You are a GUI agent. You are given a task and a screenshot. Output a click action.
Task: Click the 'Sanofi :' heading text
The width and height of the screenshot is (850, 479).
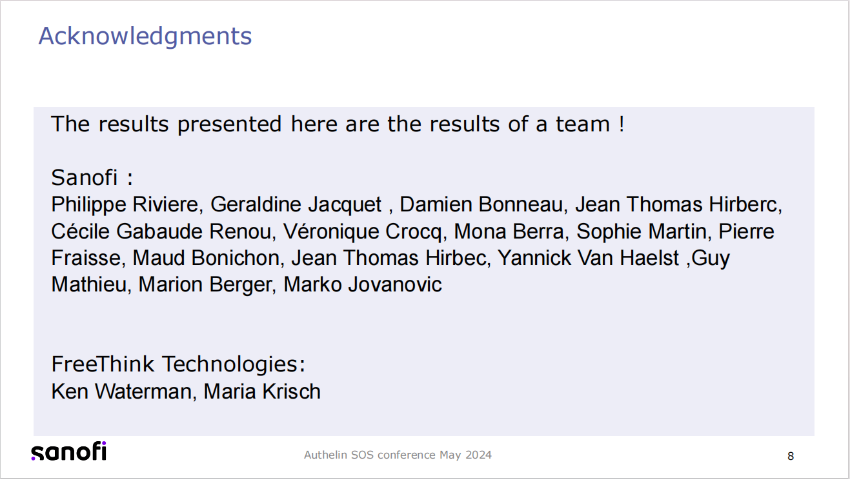[92, 177]
